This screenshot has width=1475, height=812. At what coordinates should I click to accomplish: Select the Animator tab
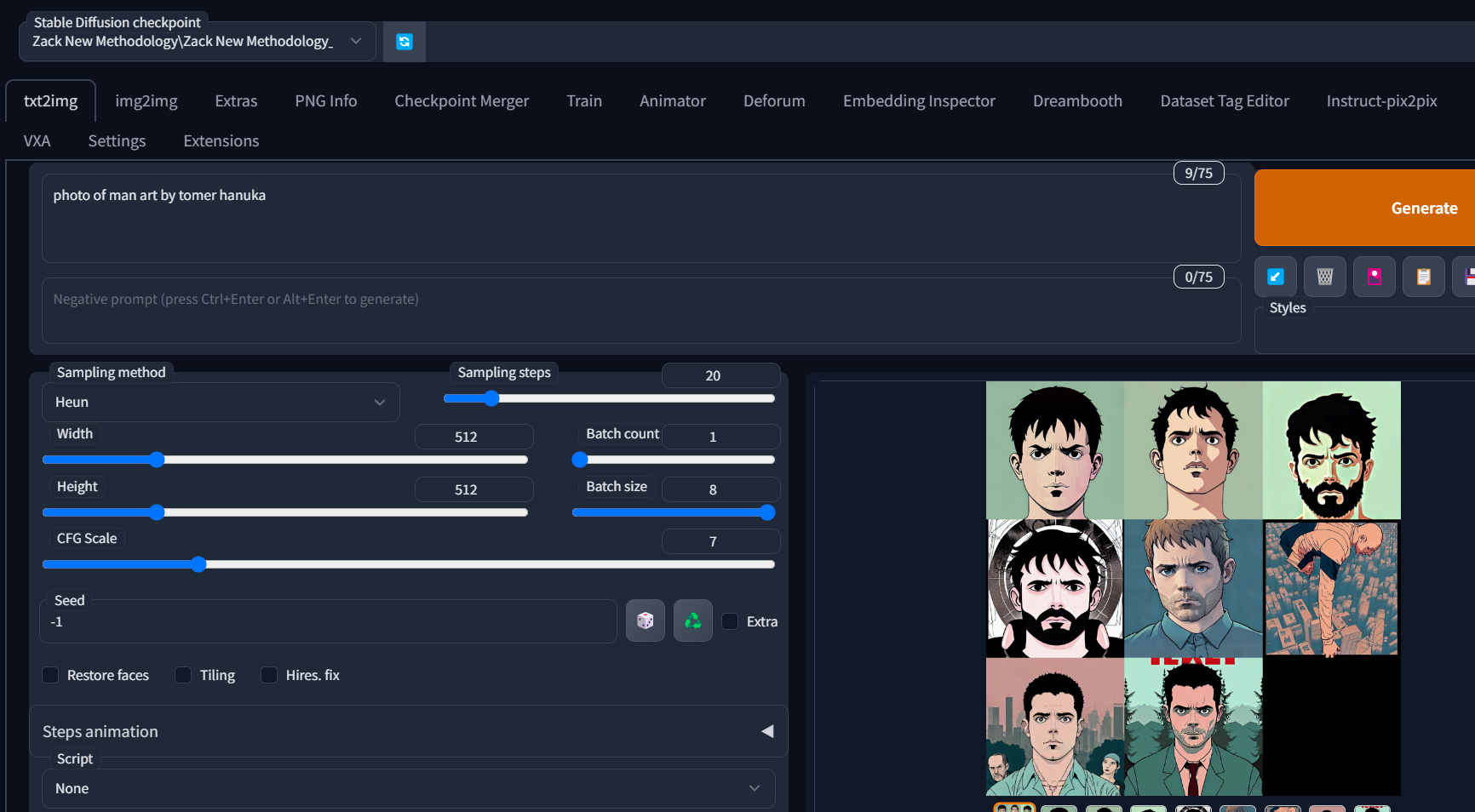[673, 101]
